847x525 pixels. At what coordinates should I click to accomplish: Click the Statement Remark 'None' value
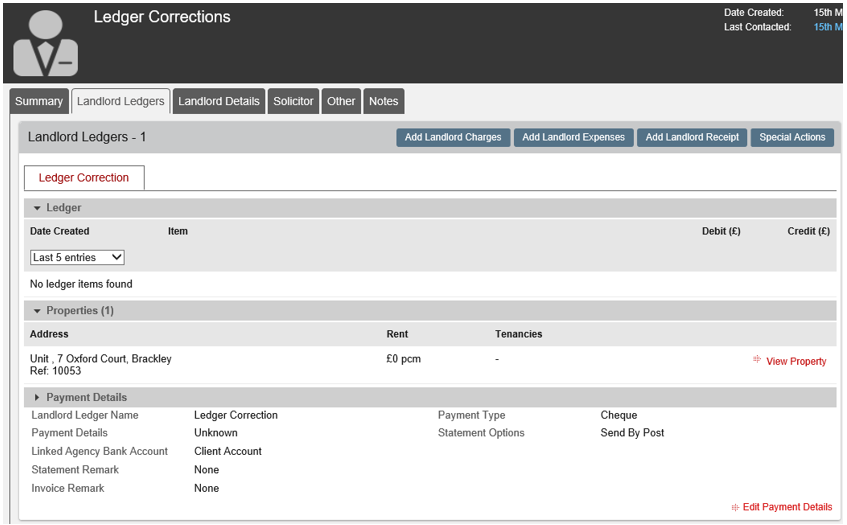click(206, 470)
